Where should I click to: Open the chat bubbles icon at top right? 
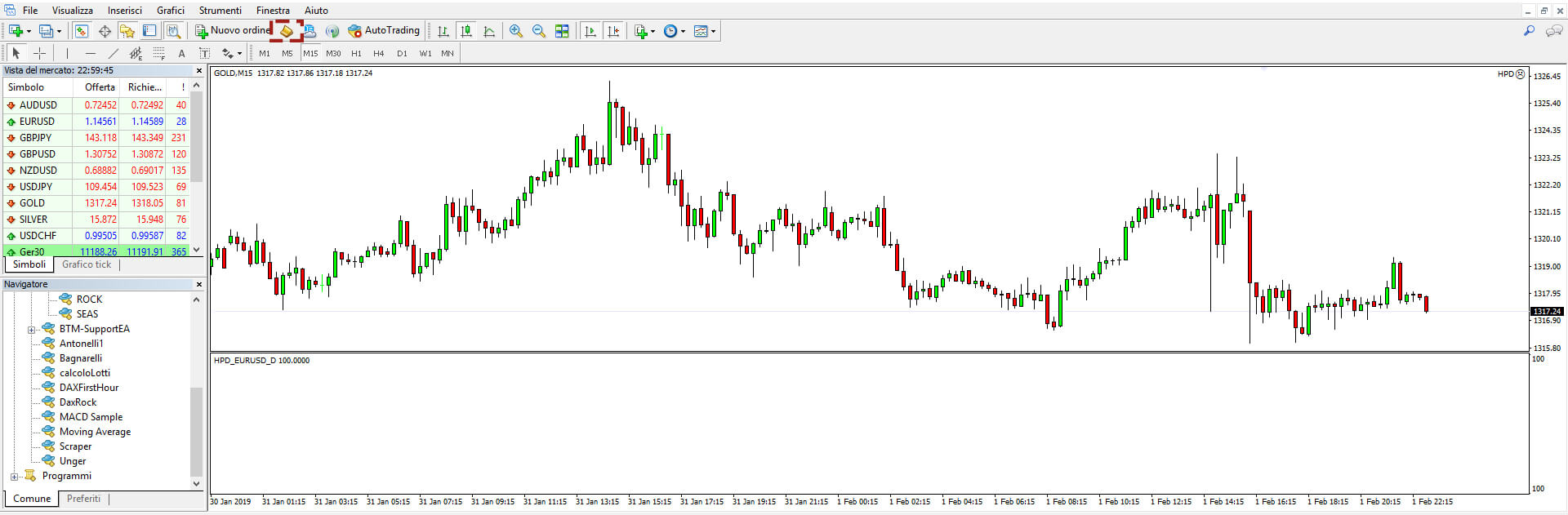click(x=1554, y=31)
